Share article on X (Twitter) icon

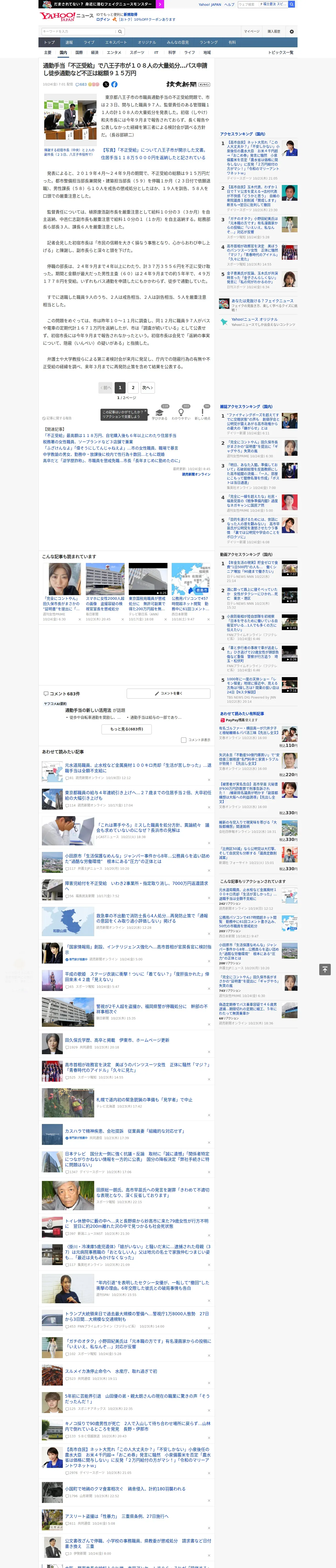pos(106,85)
